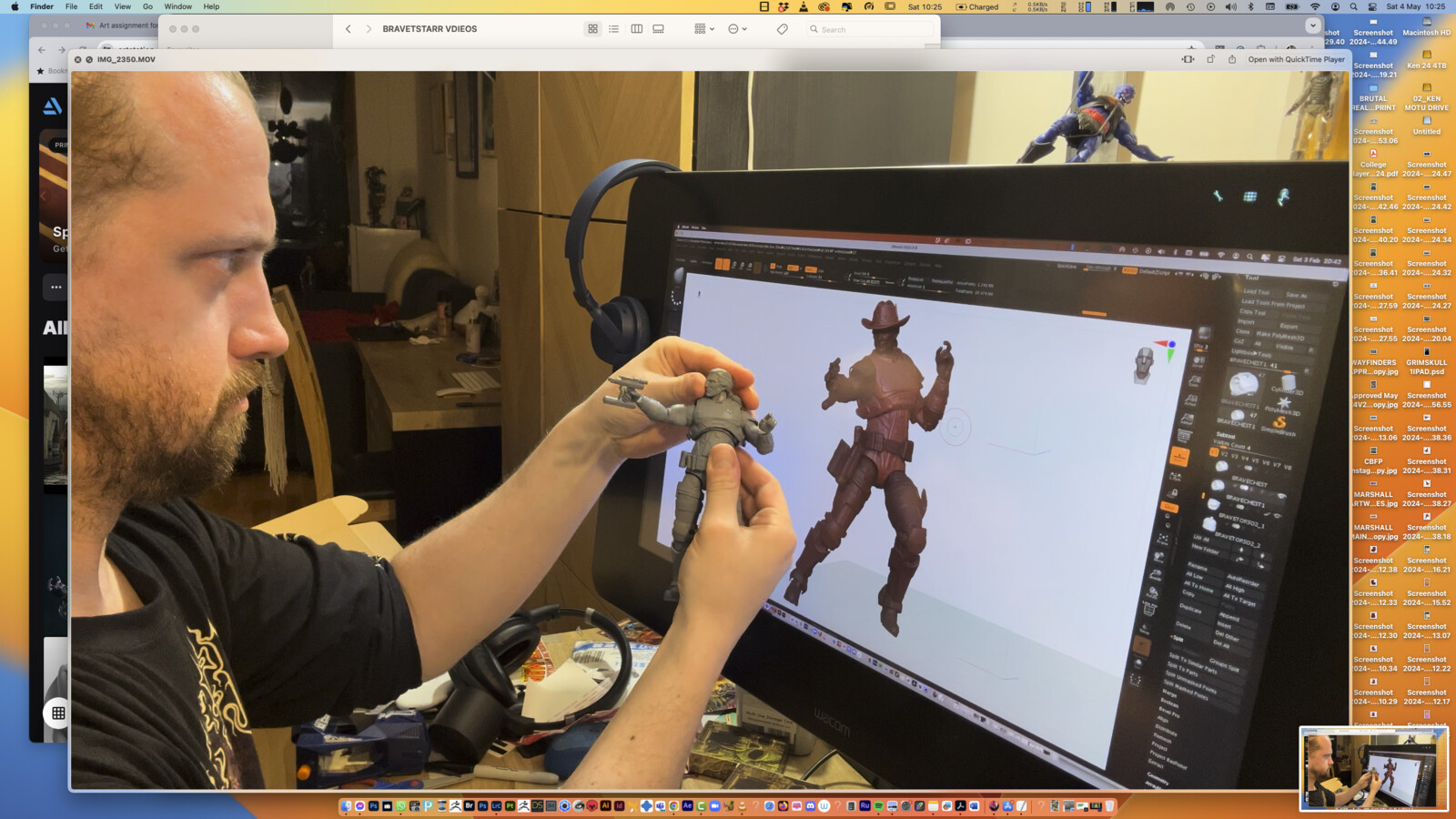Select the College layer pdf on desktop
This screenshot has height=819, width=1456.
tap(1374, 164)
